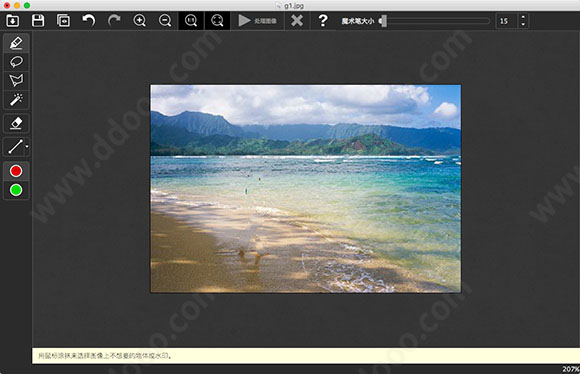Open image file with the load icon
The height and width of the screenshot is (374, 580).
point(13,21)
